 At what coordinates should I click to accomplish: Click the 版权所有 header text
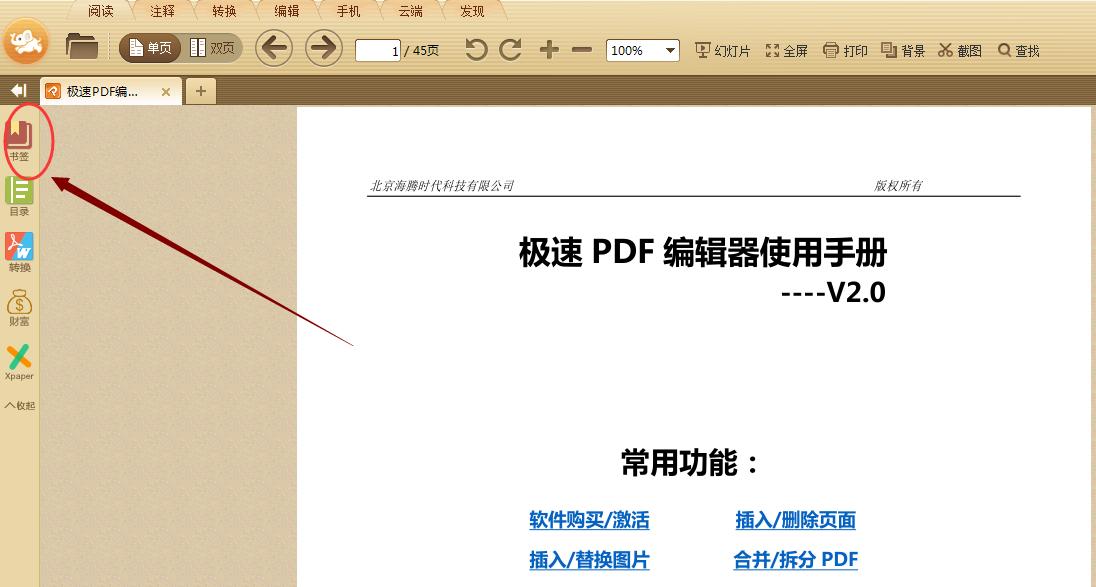click(x=898, y=185)
